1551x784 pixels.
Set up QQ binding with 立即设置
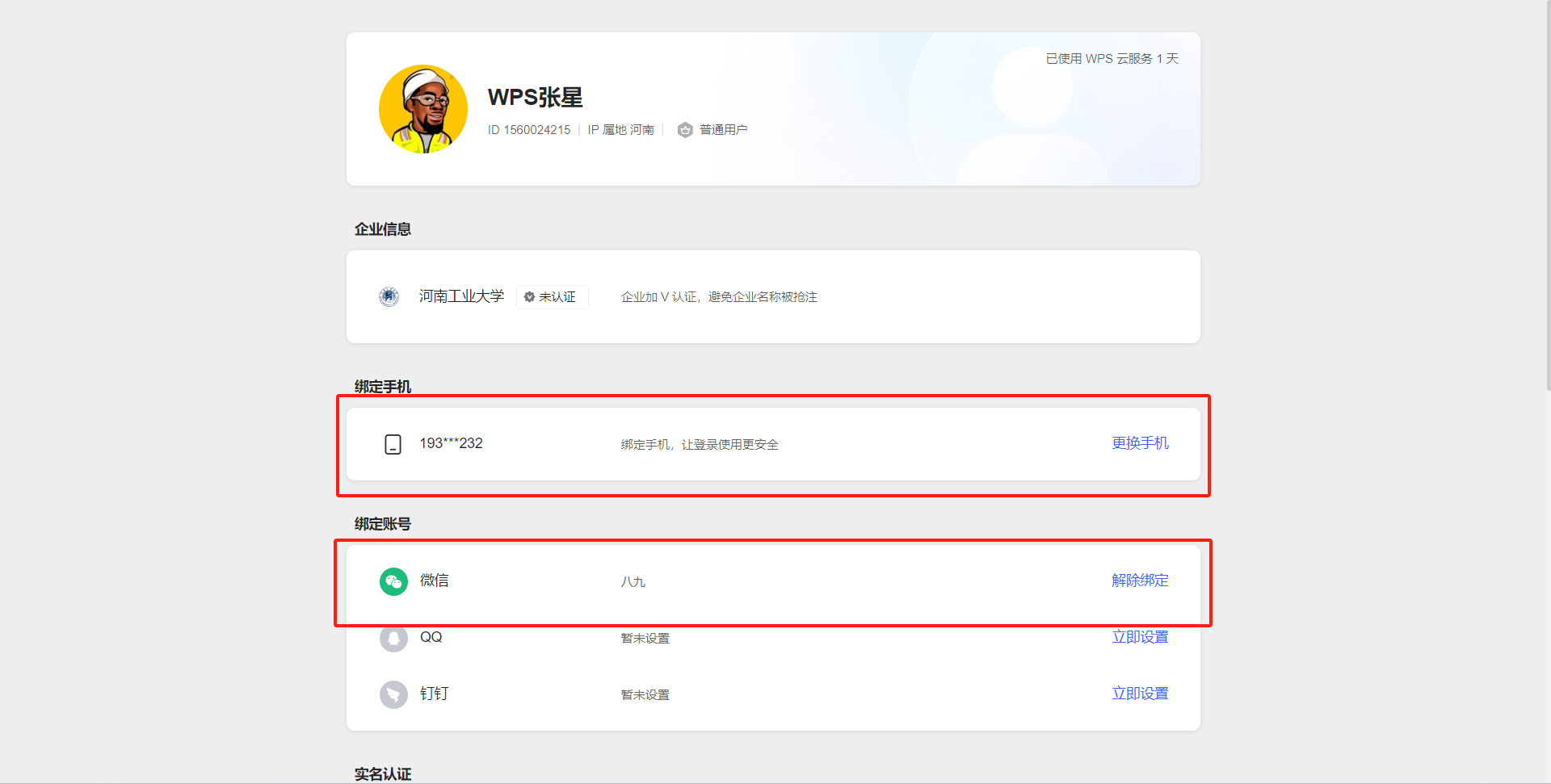tap(1139, 637)
